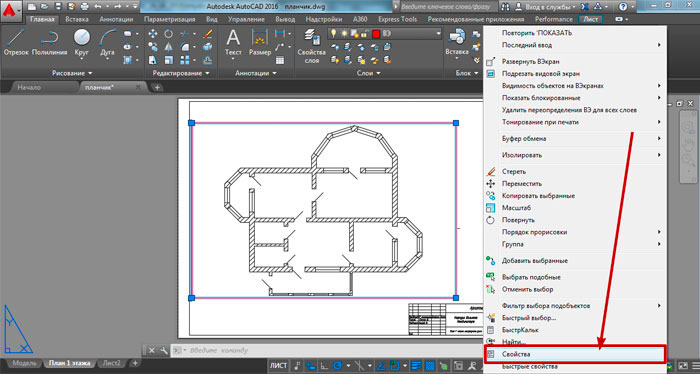Choose Свойства in context menu

575,354
